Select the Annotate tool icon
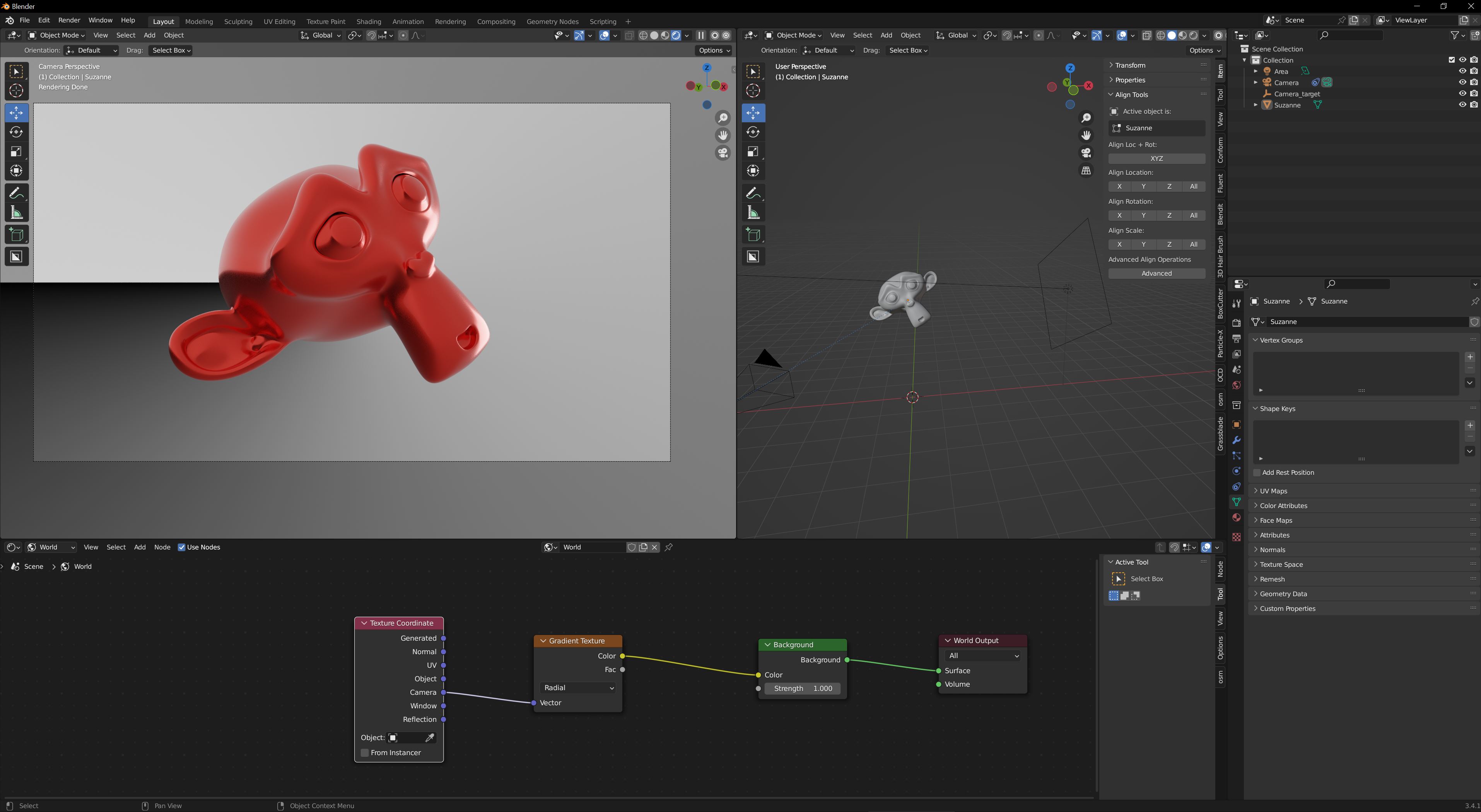Screen dimensions: 1481x812 click(15, 192)
